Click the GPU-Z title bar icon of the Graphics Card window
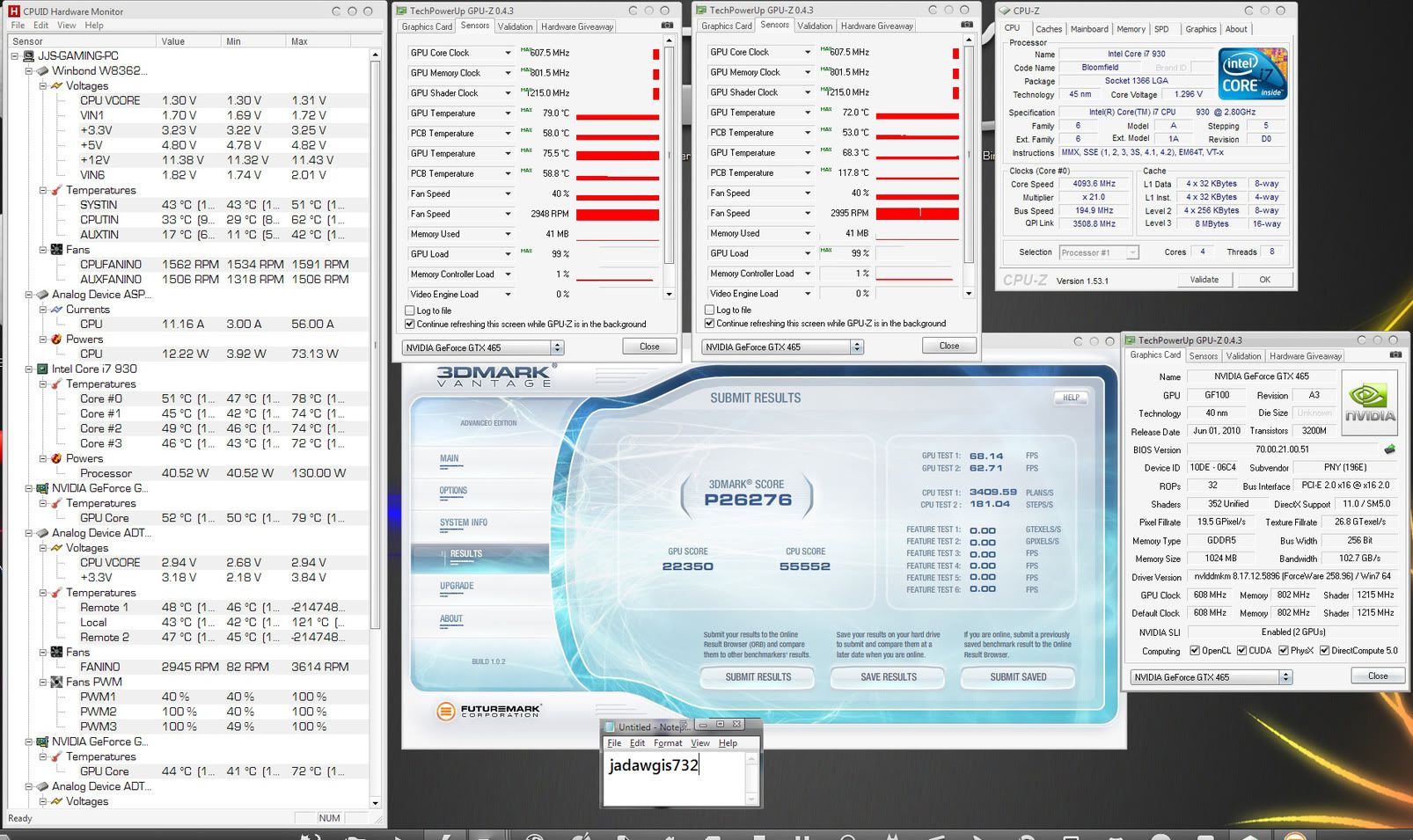Image resolution: width=1413 pixels, height=840 pixels. [1130, 340]
